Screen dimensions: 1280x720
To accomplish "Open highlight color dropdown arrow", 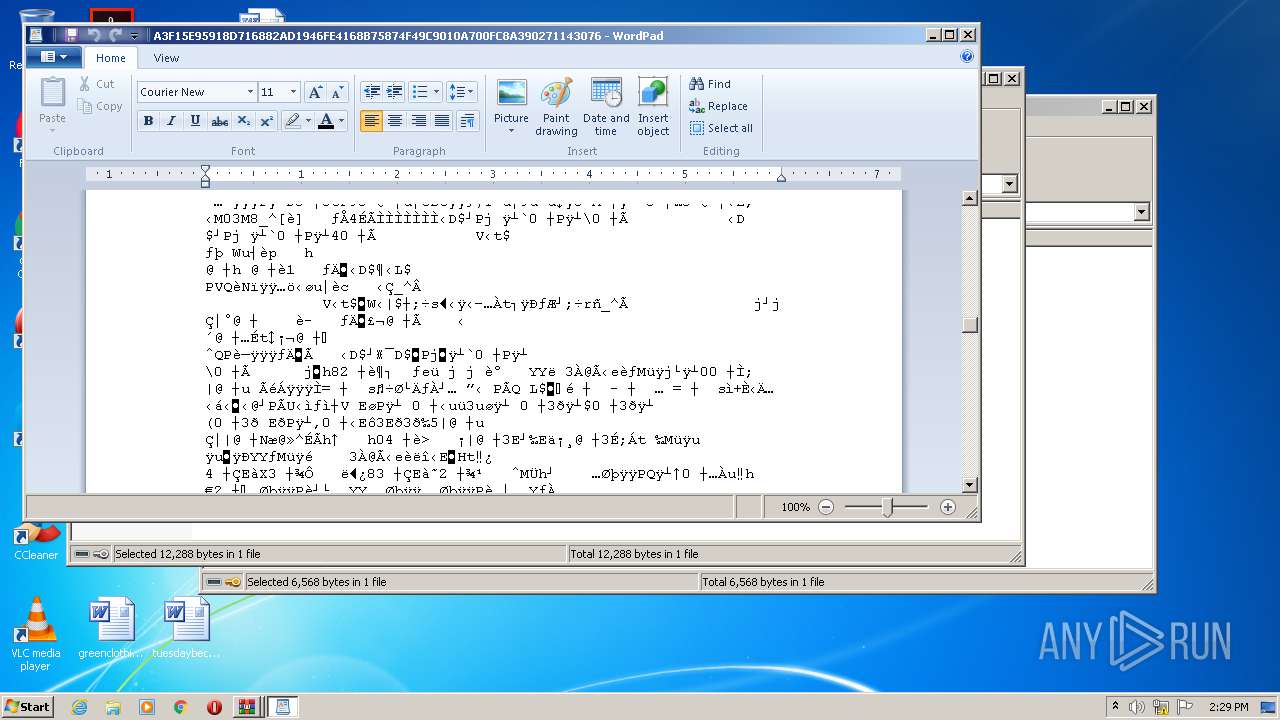I will tap(308, 121).
